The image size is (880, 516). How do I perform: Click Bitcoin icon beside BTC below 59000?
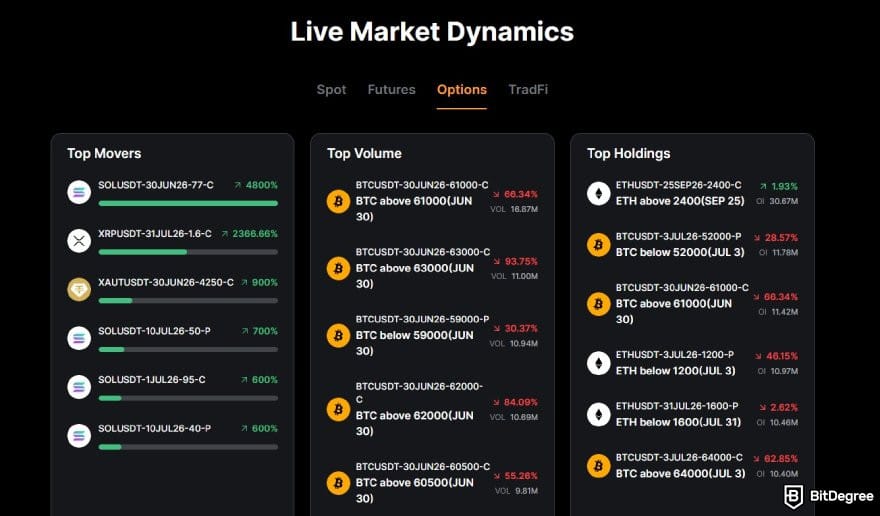[x=338, y=335]
